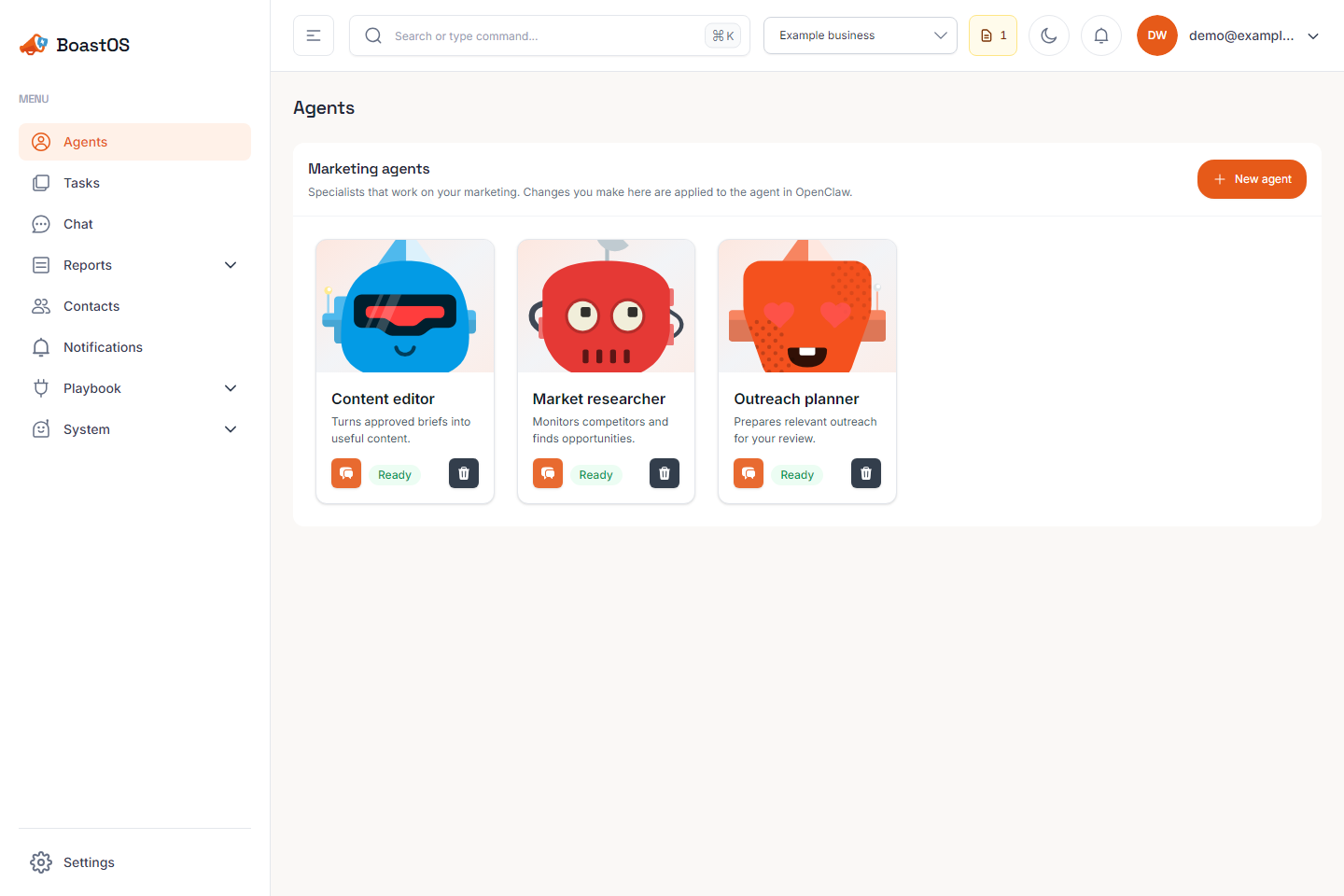Click the System smiley icon
This screenshot has width=1344, height=896.
[x=41, y=429]
